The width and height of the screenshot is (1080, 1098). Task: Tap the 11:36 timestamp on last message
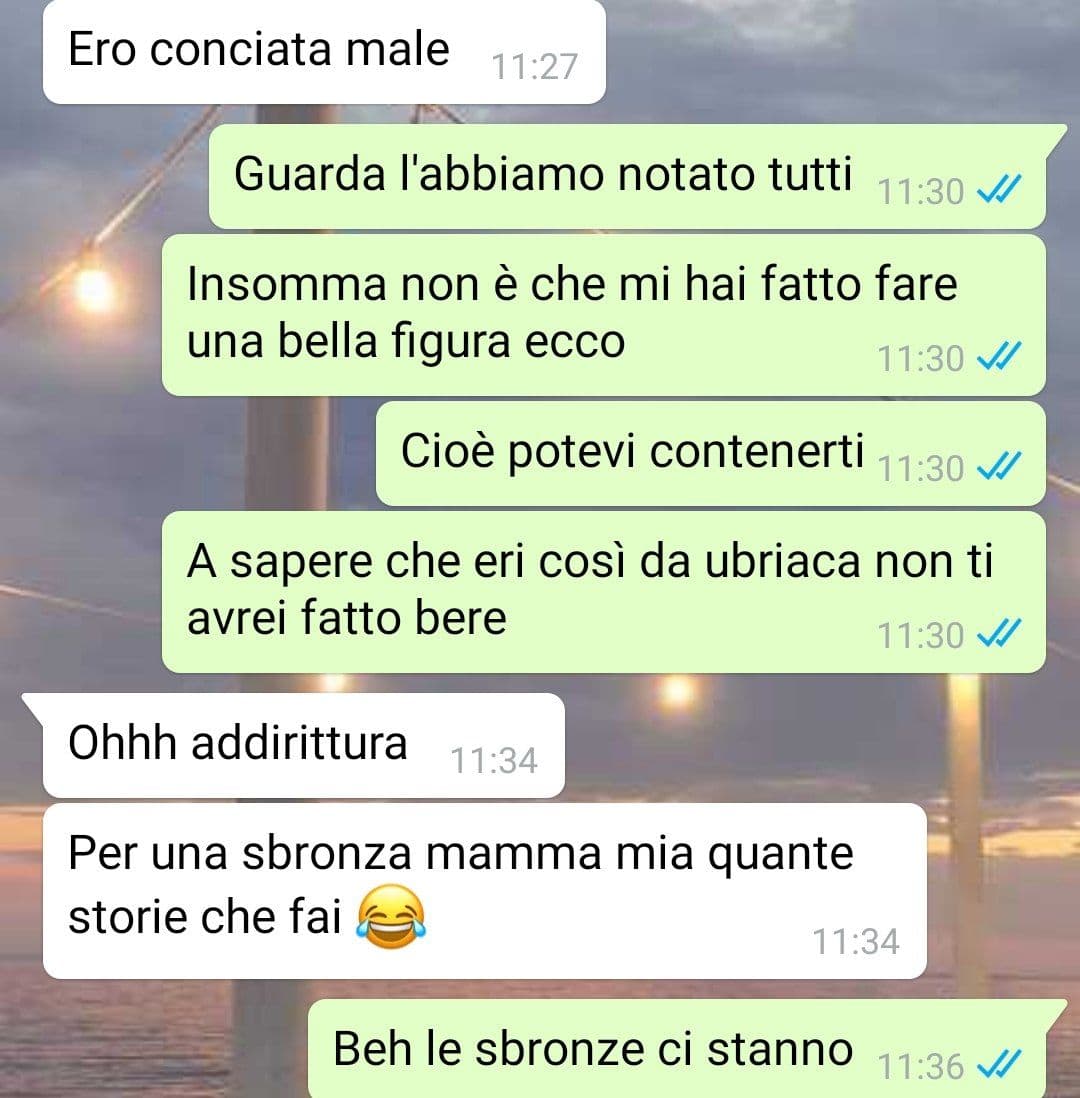coord(920,1066)
